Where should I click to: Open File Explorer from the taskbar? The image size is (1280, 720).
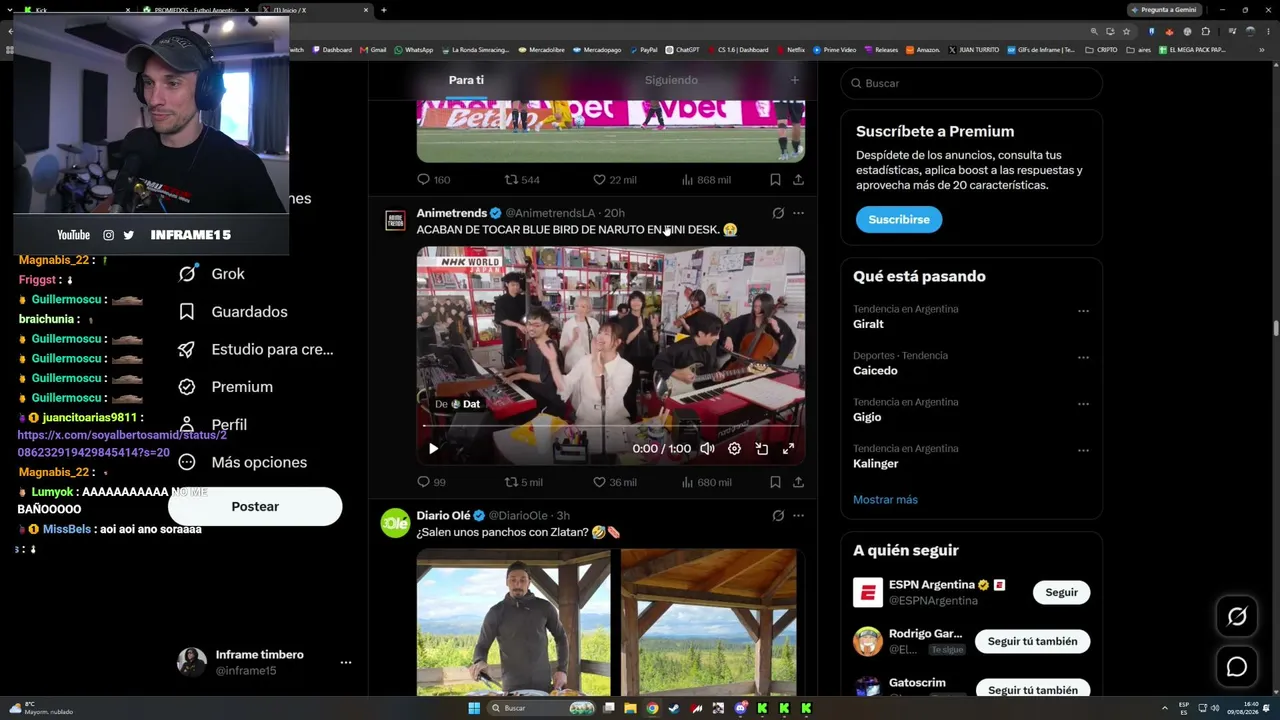point(630,708)
